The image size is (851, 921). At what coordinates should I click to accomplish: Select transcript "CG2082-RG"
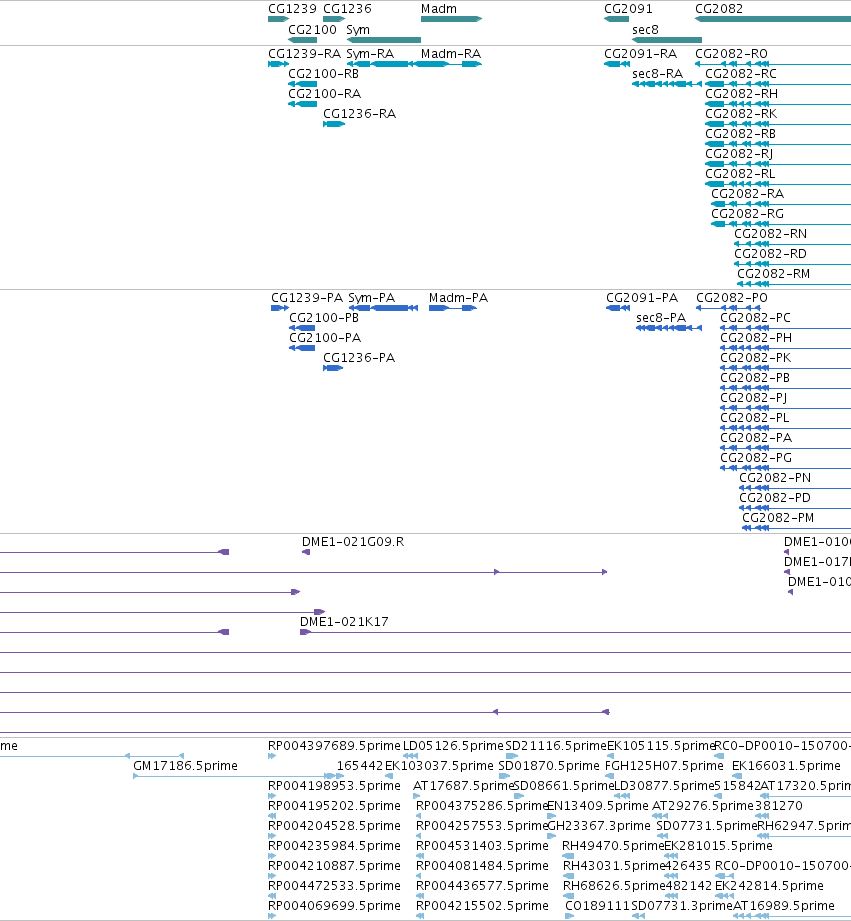[x=748, y=214]
